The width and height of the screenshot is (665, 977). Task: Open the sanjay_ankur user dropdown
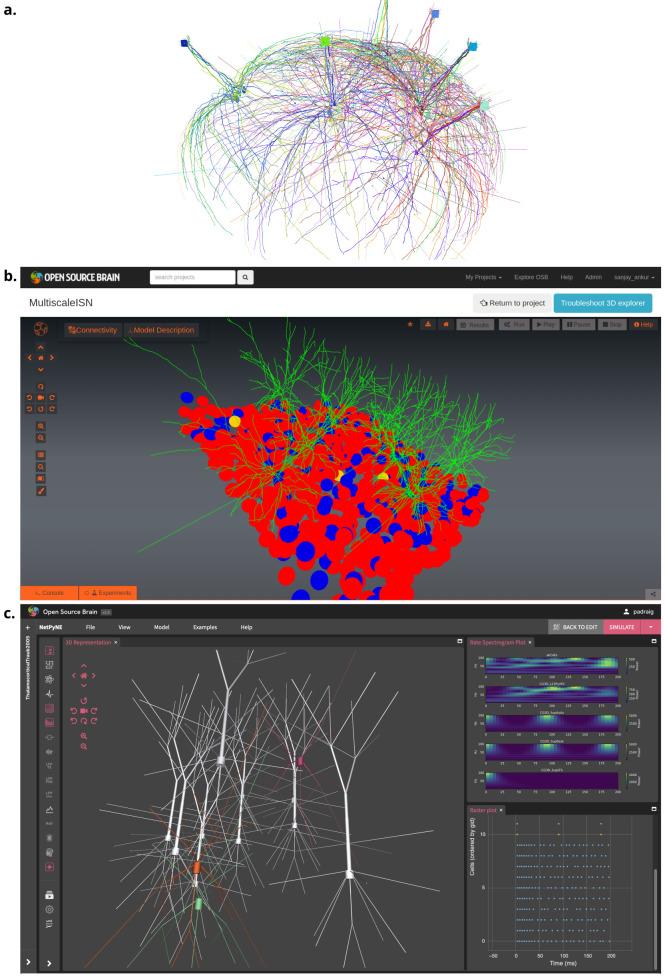pyautogui.click(x=634, y=277)
